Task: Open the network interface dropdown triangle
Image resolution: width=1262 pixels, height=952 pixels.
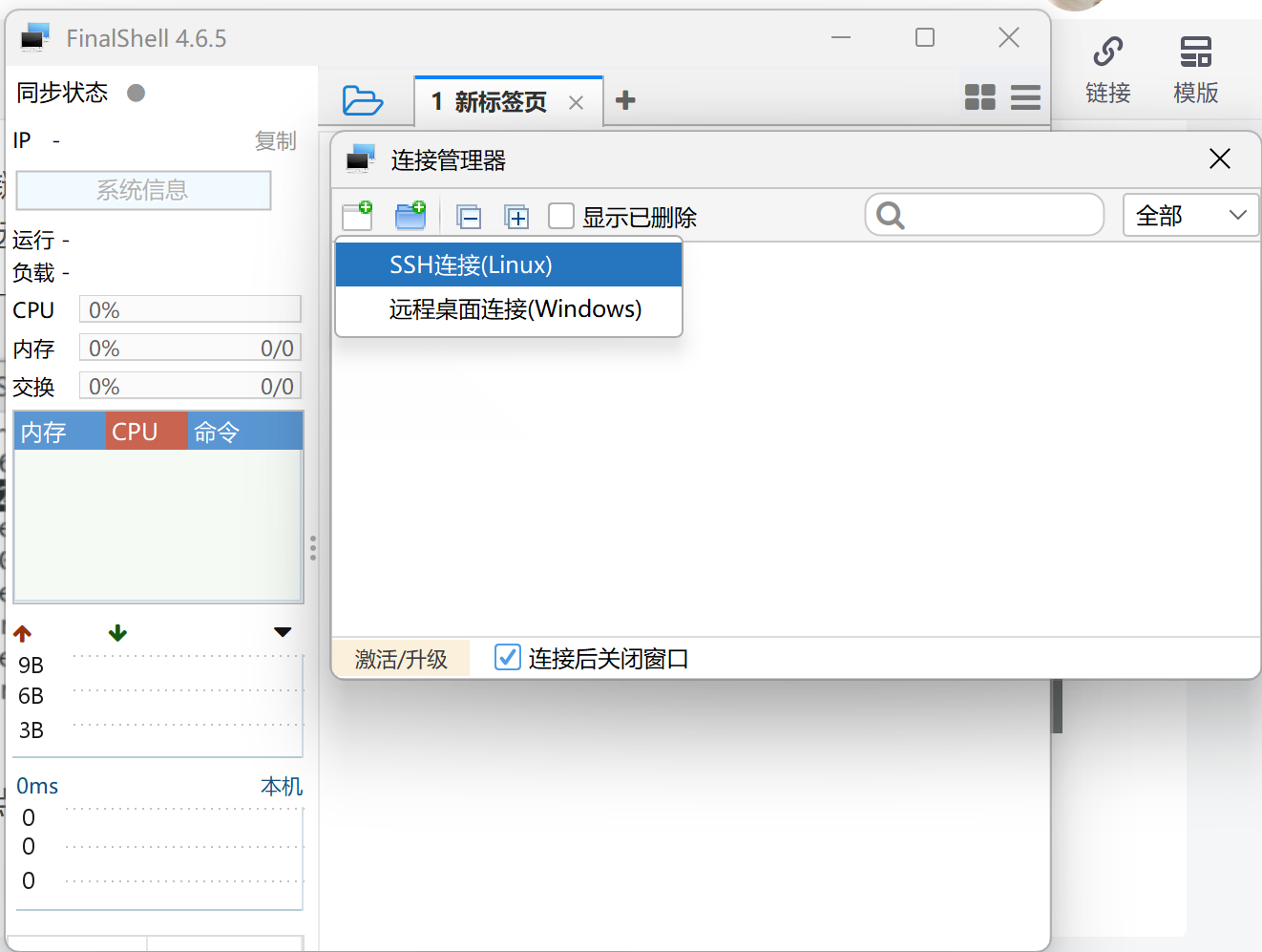Action: (x=283, y=632)
